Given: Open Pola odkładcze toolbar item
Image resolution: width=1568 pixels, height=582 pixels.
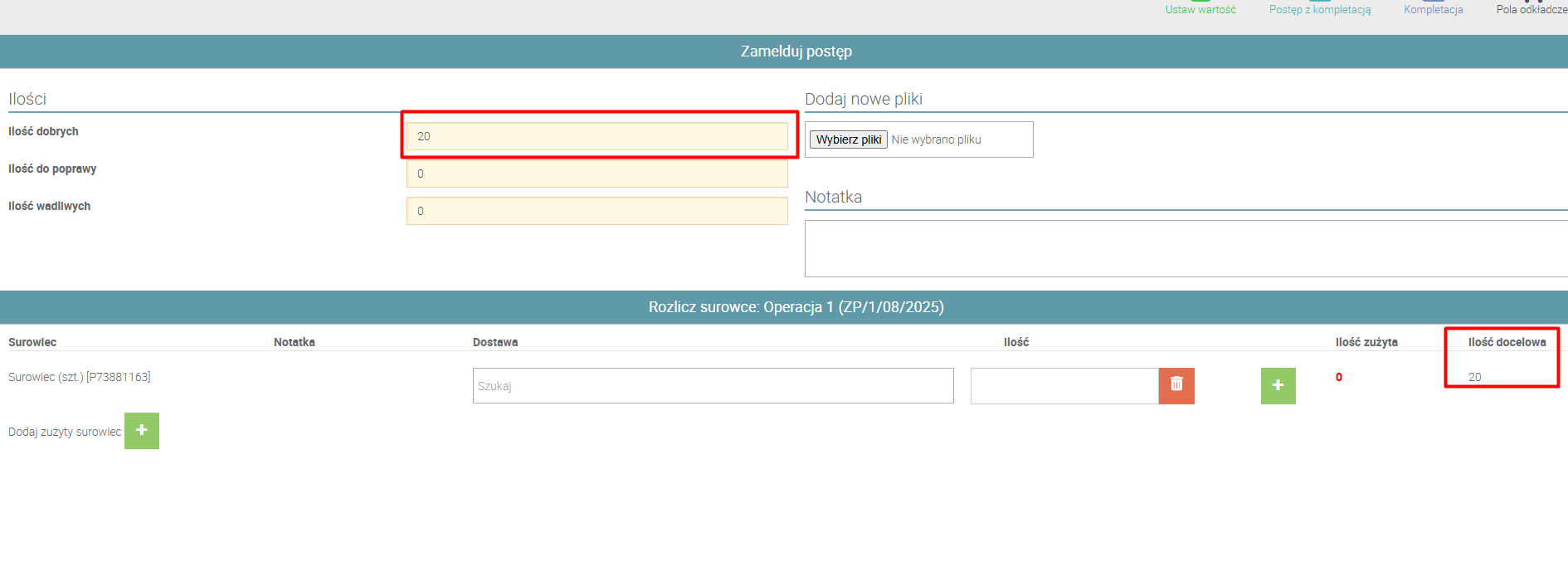Looking at the screenshot, I should pos(1531,9).
